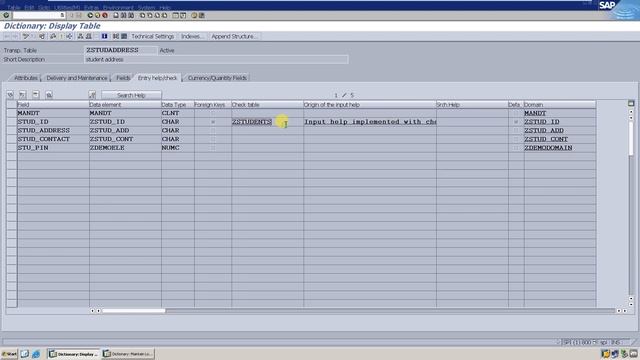Viewport: 640px width, 360px height.
Task: Click the foreign key icon beside Search Help
Action: coord(92,95)
